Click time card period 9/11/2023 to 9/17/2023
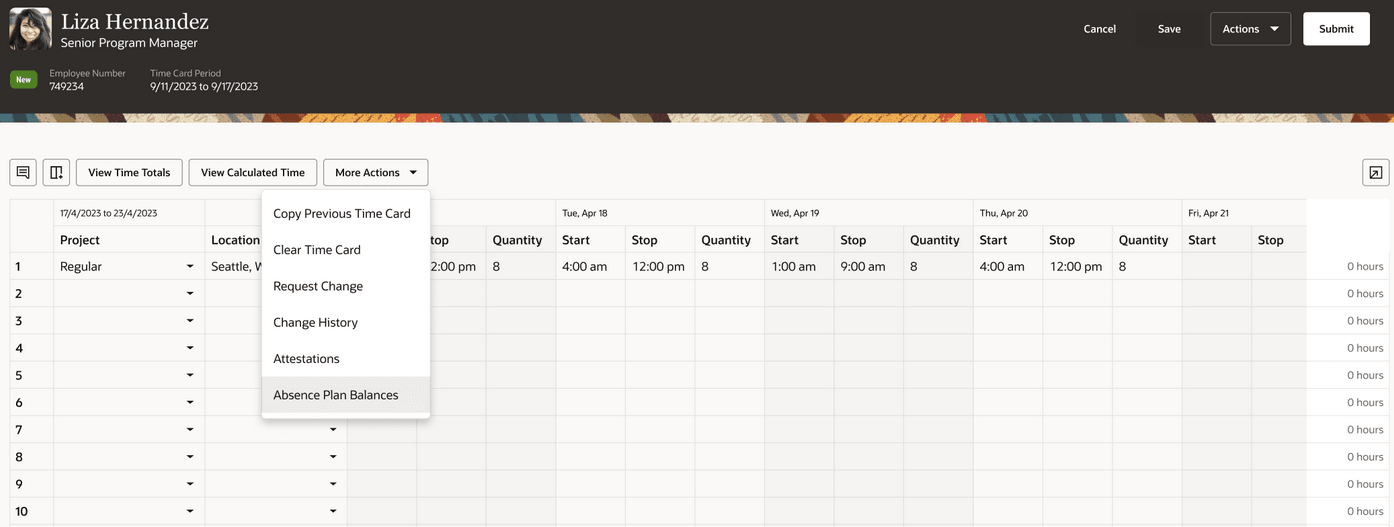1394x527 pixels. pyautogui.click(x=204, y=87)
